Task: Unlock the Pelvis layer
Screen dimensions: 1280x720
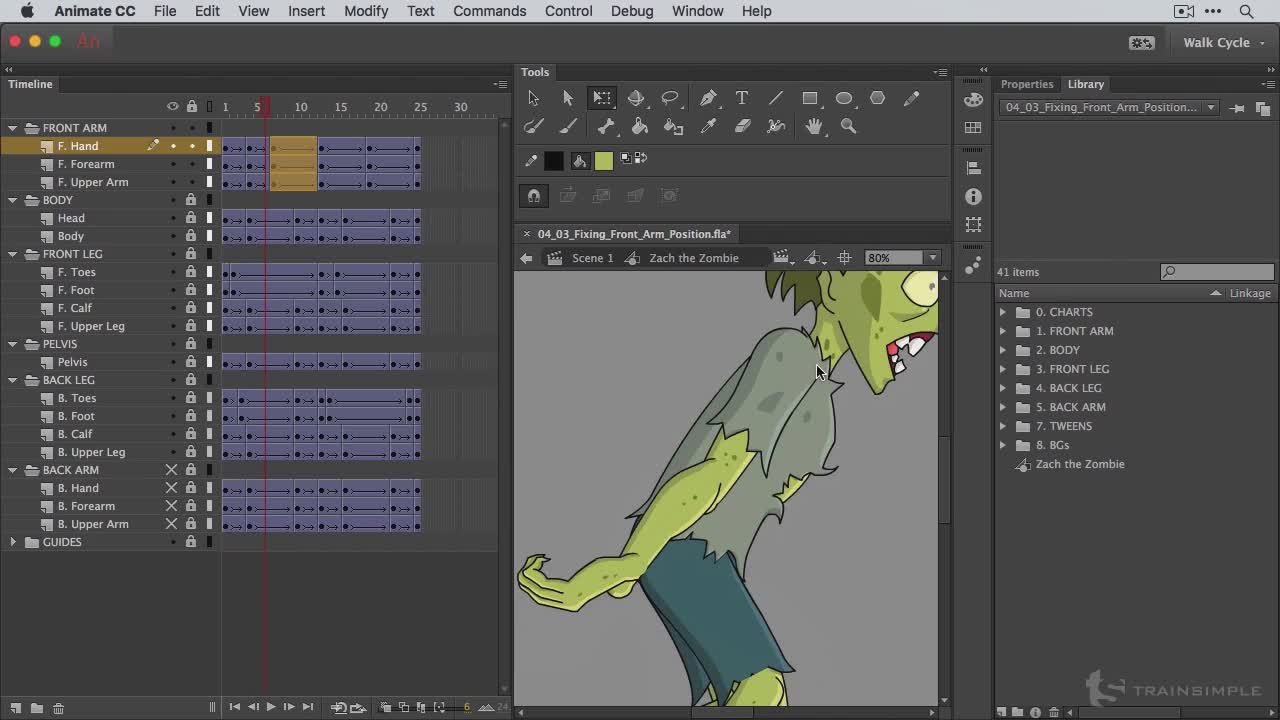Action: click(191, 362)
